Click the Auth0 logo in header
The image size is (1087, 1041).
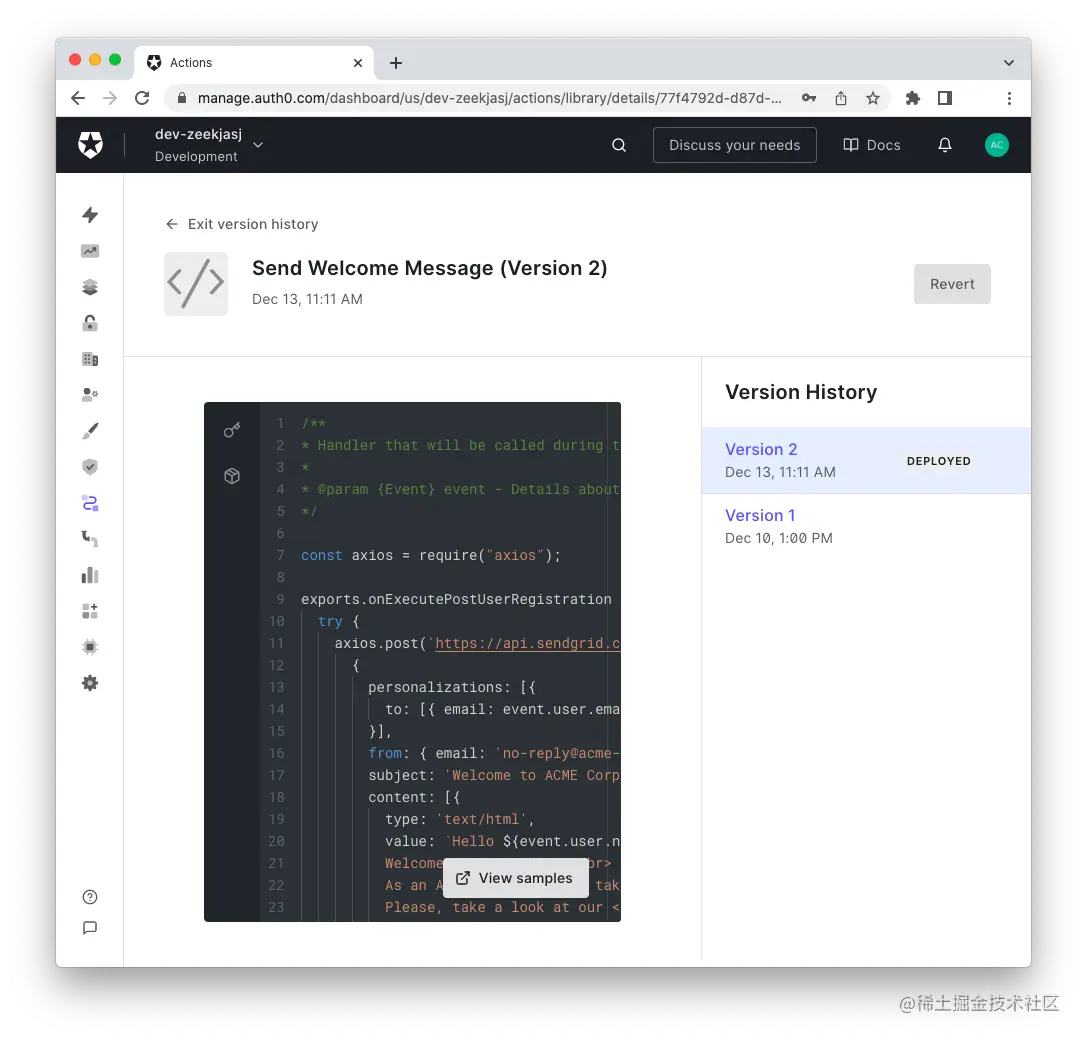[x=91, y=145]
